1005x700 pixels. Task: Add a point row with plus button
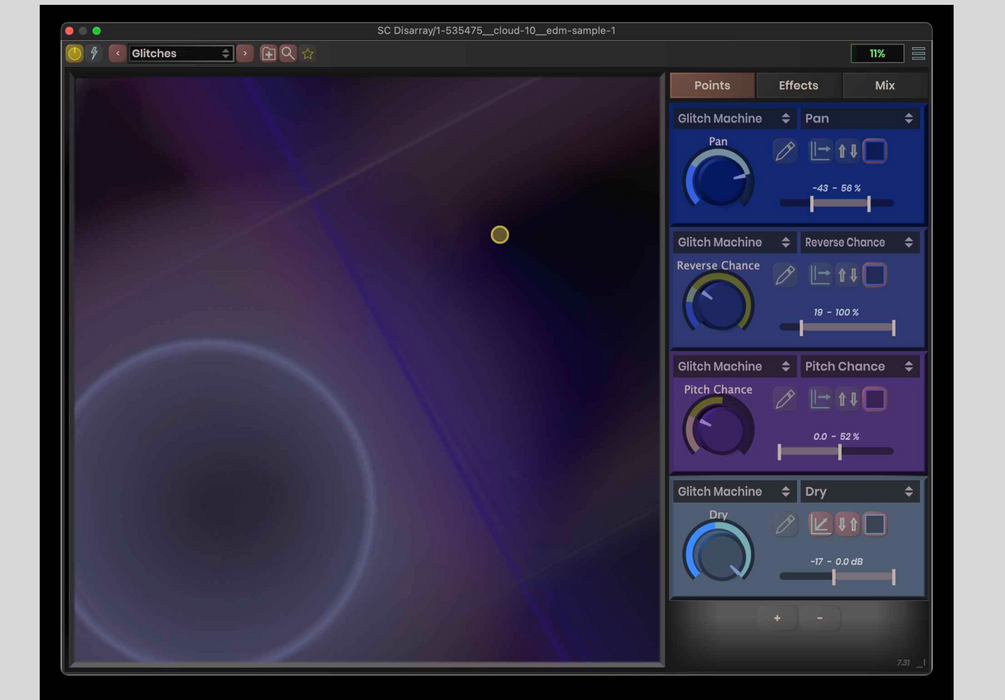777,618
